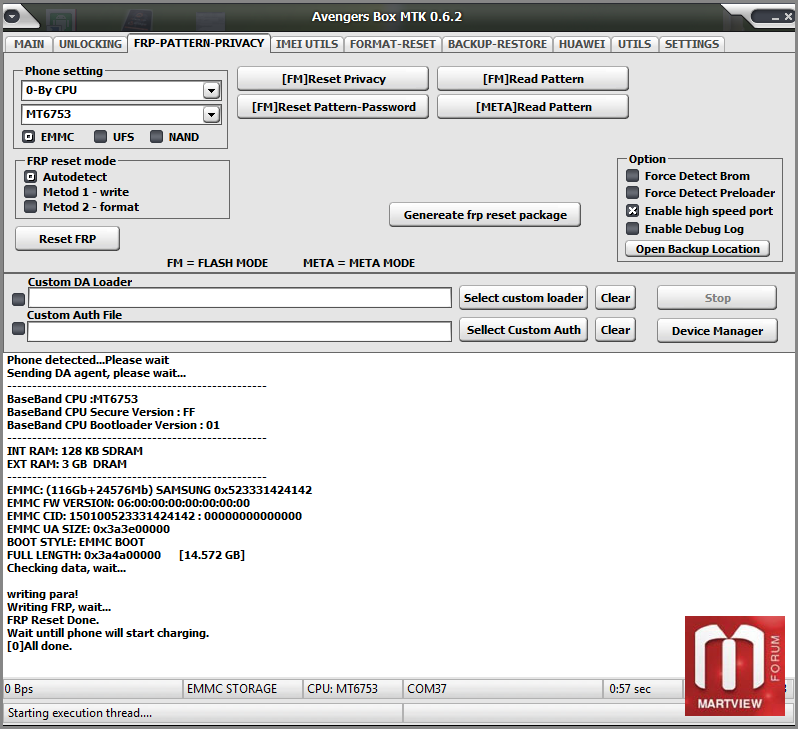The image size is (798, 729).
Task: Click '[0]All done.' log line
Action: [x=40, y=646]
